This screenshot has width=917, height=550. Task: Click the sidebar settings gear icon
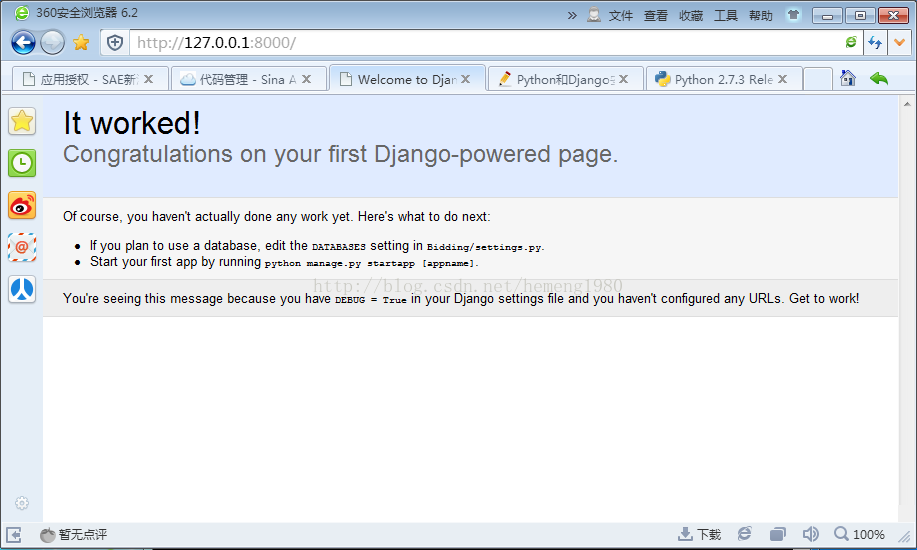[22, 503]
